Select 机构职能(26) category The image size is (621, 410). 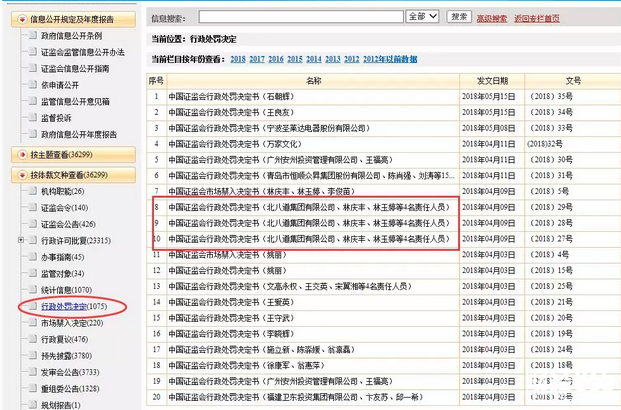[x=63, y=191]
